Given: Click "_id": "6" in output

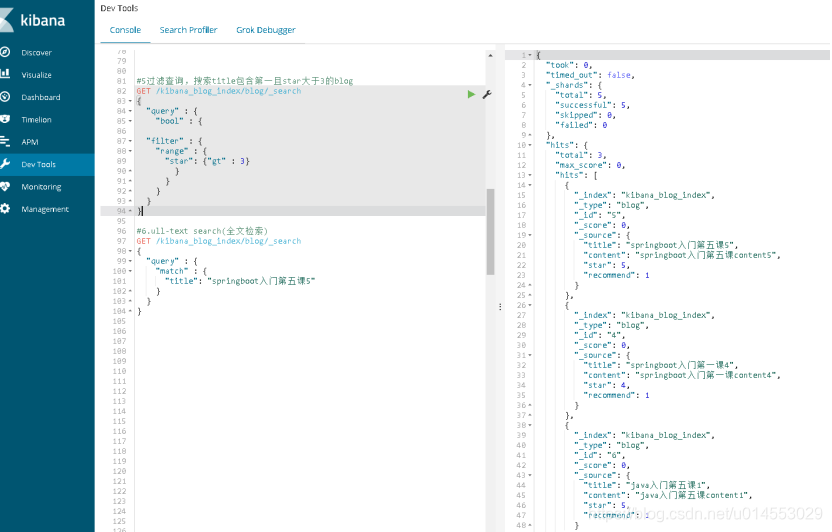Looking at the screenshot, I should click(x=600, y=455).
